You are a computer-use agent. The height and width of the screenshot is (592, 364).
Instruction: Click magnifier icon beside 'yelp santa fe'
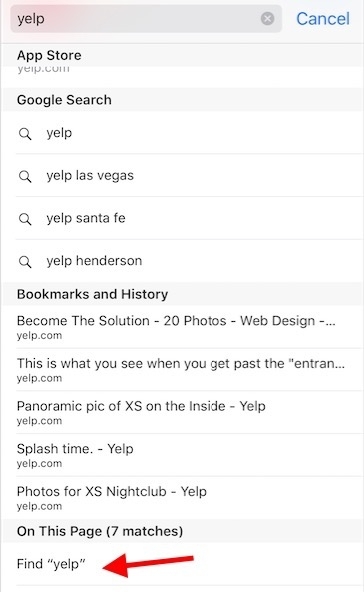(x=25, y=219)
